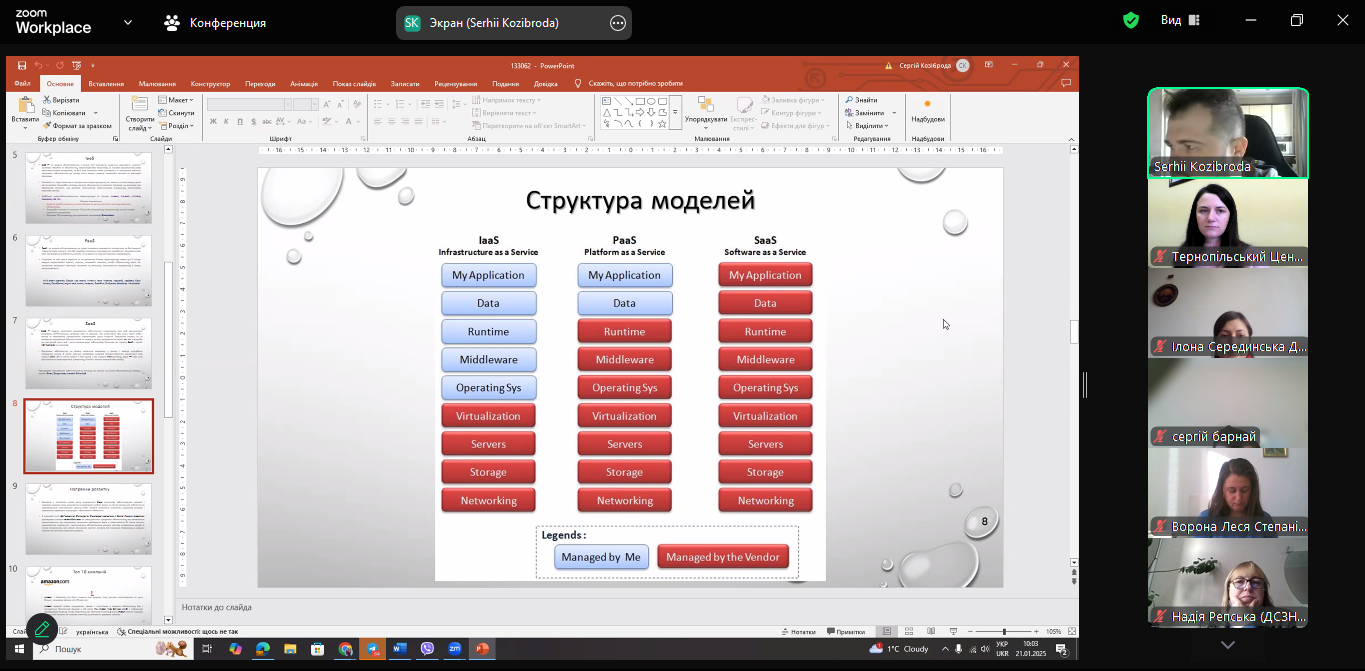
Task: Click the Reset (Скинути) slide button
Action: click(x=178, y=113)
